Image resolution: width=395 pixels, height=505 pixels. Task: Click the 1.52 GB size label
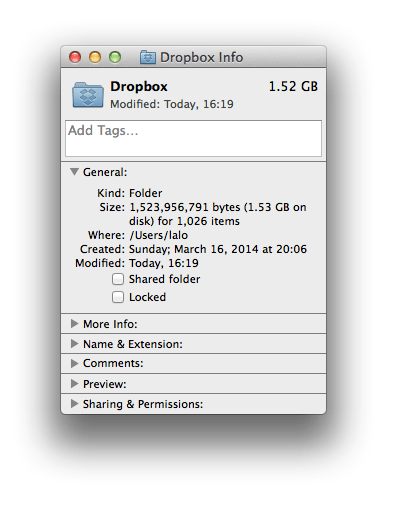pos(293,87)
